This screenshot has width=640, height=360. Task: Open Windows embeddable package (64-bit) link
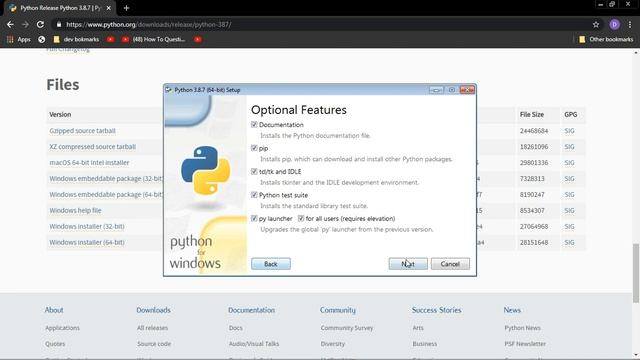pos(106,194)
